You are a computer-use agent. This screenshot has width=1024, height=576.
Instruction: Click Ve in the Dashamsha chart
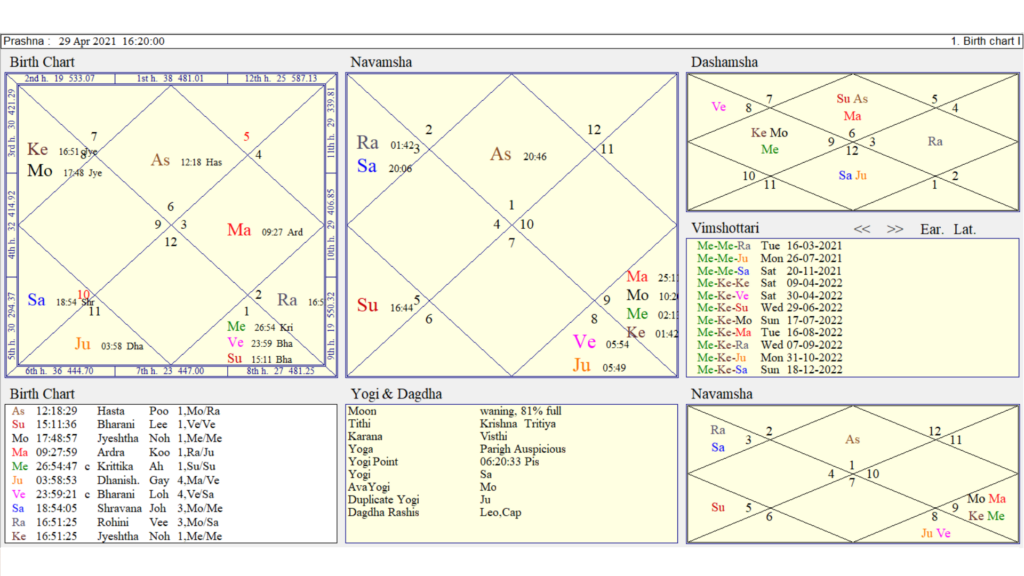coord(718,106)
